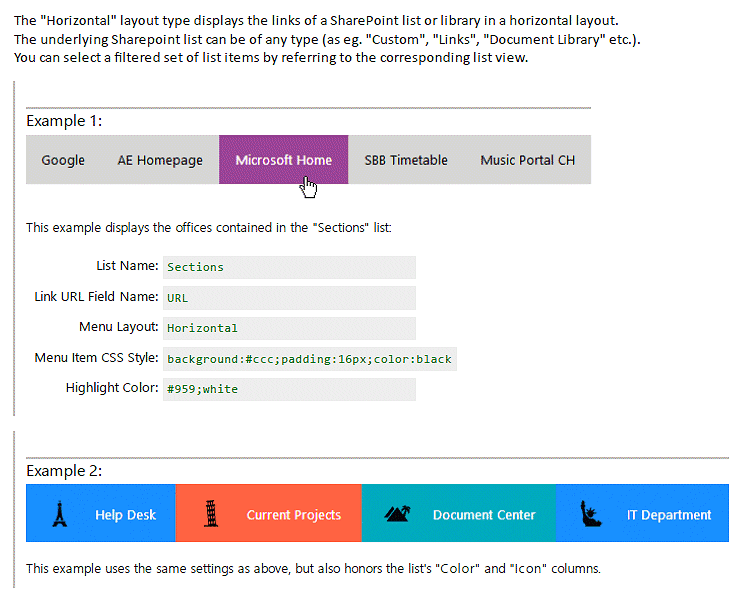The width and height of the screenshot is (745, 598).
Task: Open the Document Center text label
Action: [x=484, y=515]
